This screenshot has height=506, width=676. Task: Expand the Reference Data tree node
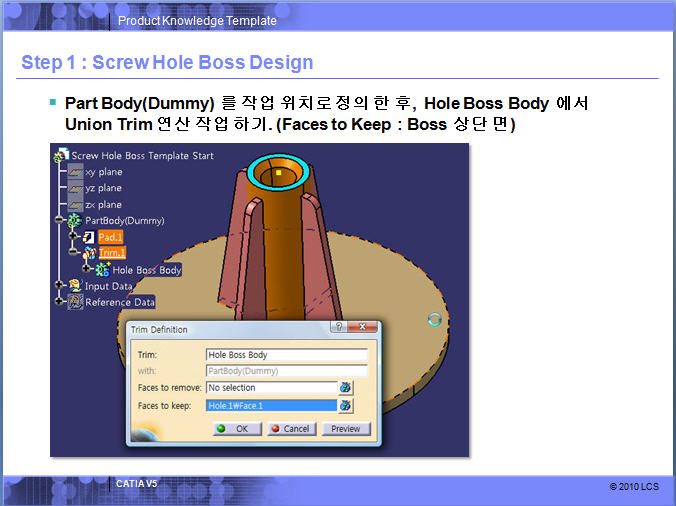(x=59, y=301)
